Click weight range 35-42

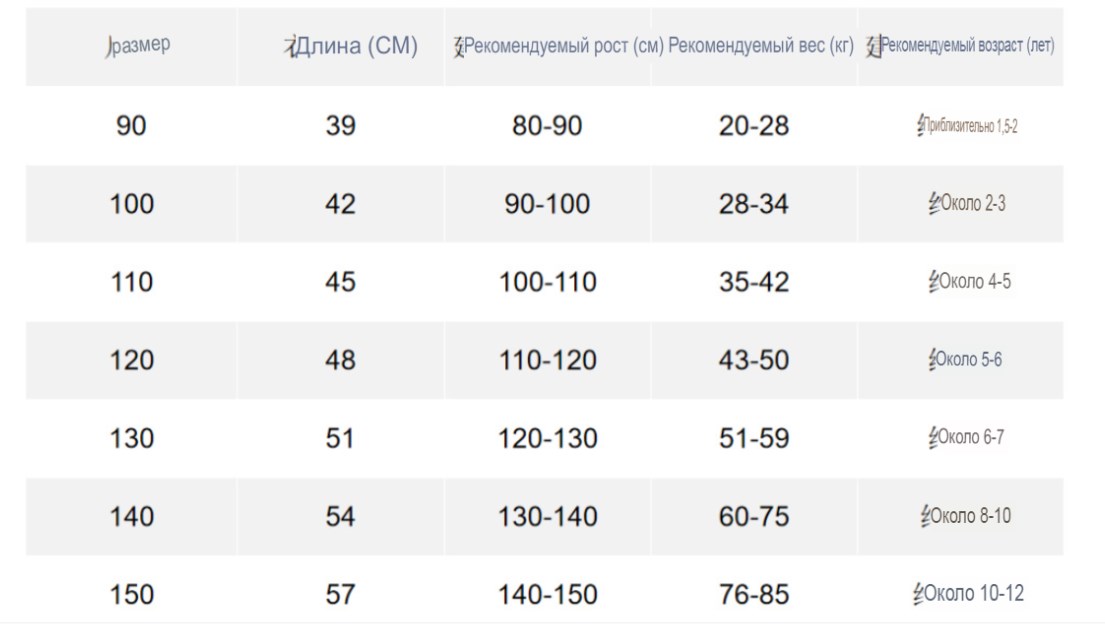tap(754, 283)
